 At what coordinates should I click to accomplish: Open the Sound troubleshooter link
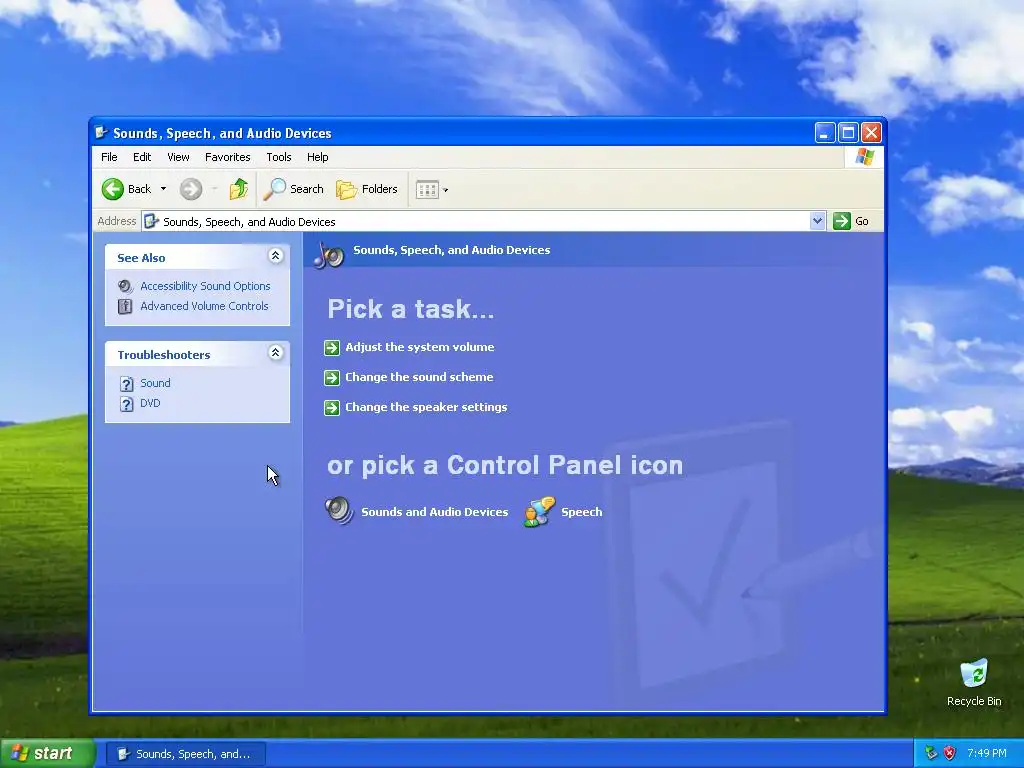[x=155, y=383]
